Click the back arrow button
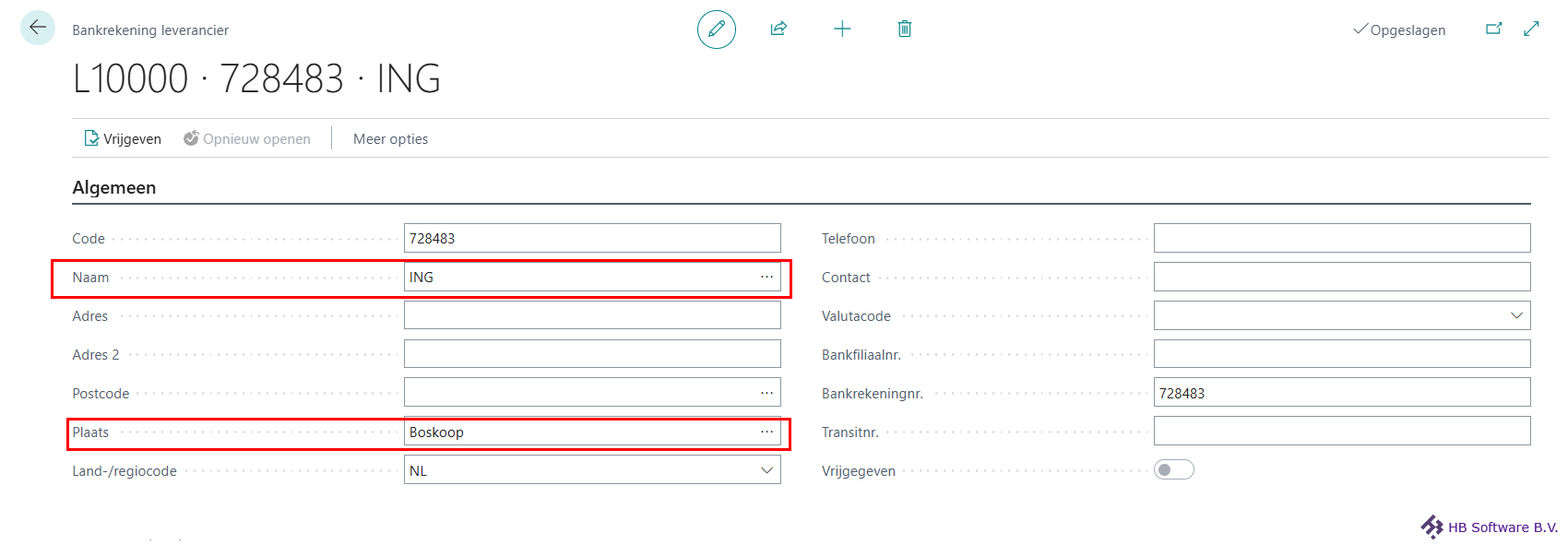The image size is (1568, 545). click(x=38, y=28)
